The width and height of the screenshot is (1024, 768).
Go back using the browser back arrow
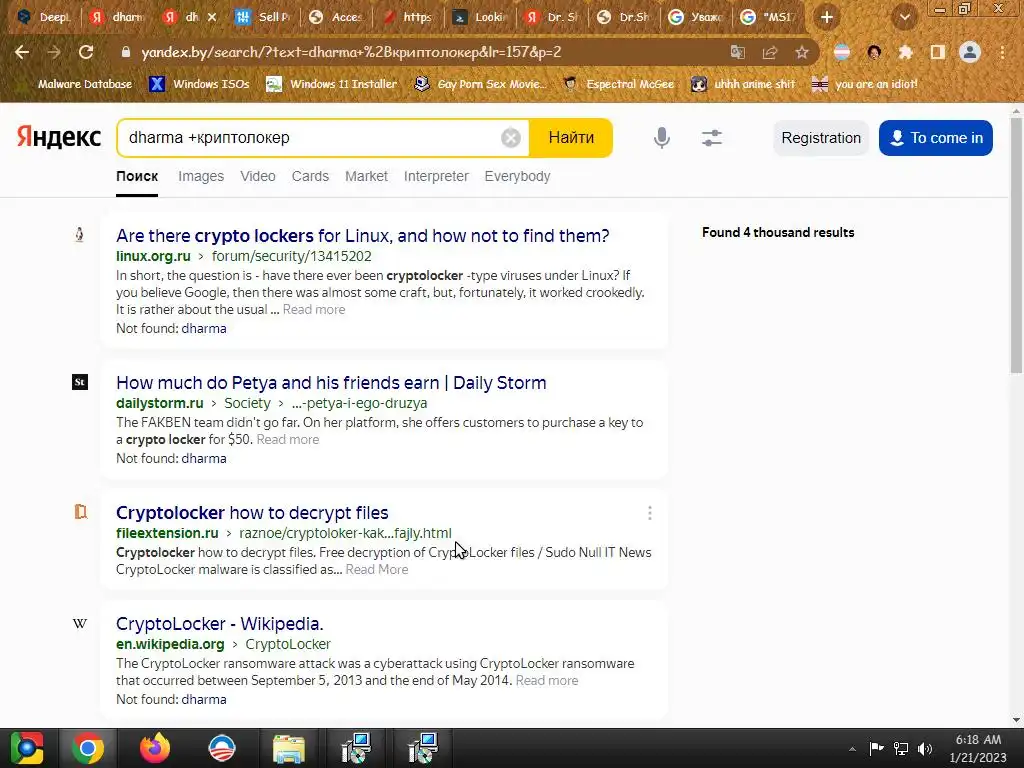tap(22, 52)
